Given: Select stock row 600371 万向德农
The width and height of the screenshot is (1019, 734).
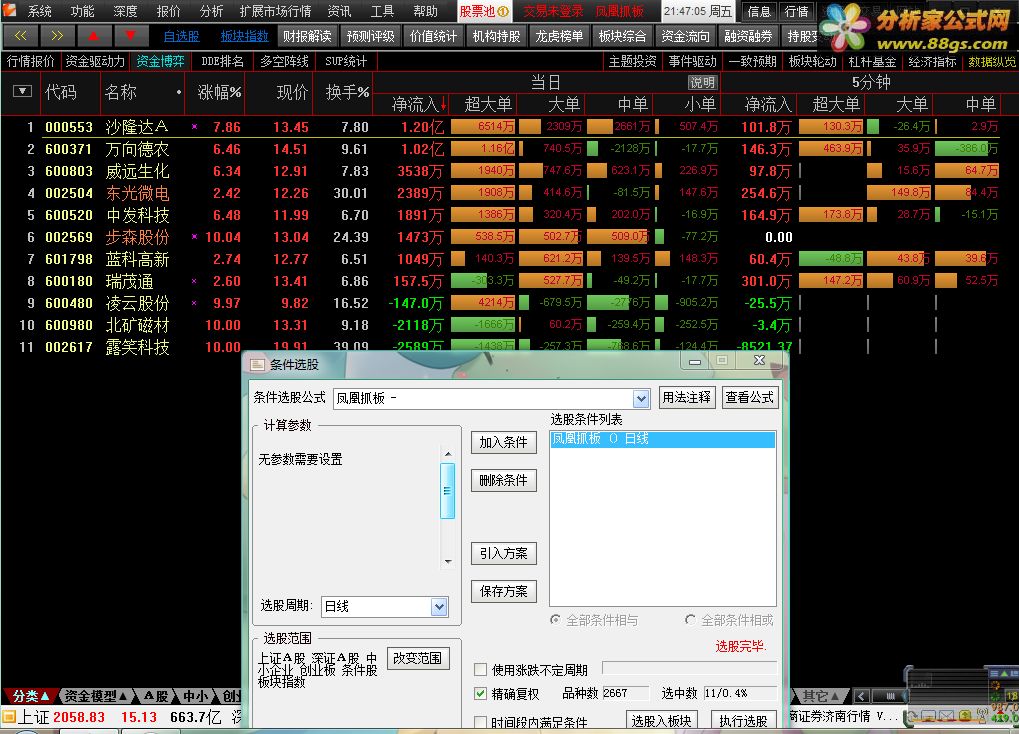Looking at the screenshot, I should (510, 149).
